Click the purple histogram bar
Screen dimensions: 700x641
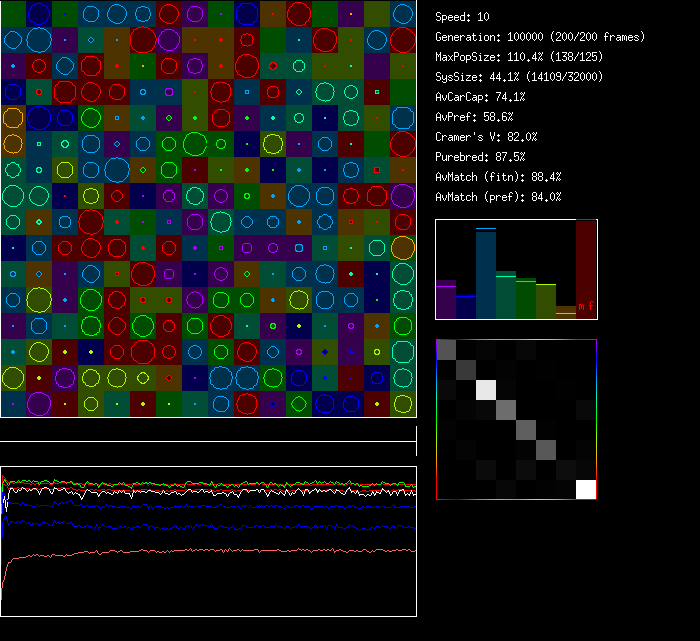click(x=446, y=299)
